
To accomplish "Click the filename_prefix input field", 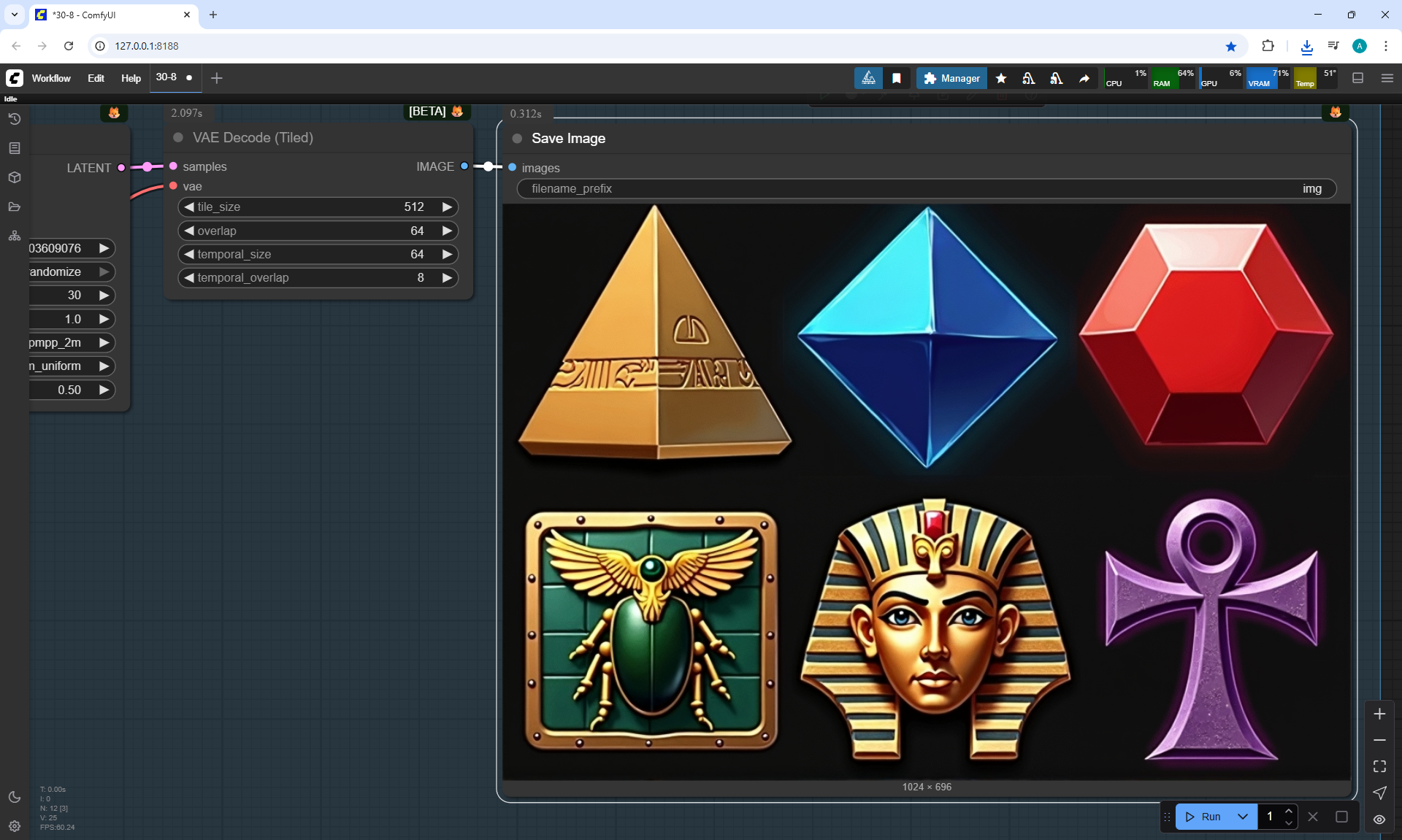I will 926,189.
